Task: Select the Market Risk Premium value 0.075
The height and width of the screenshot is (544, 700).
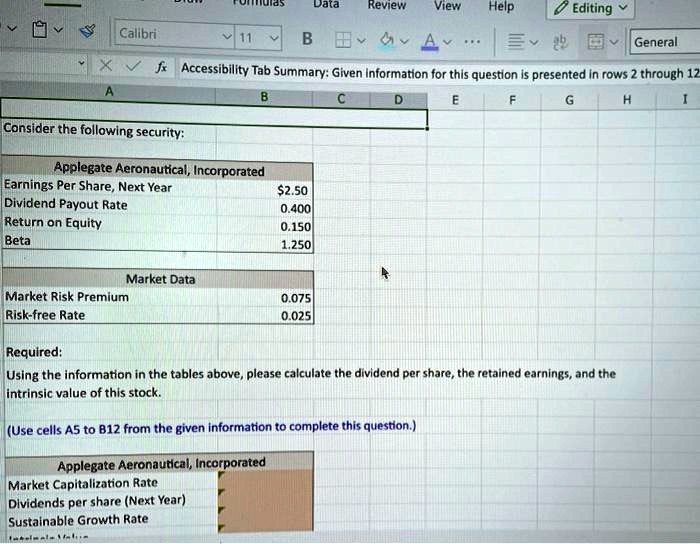Action: (265, 298)
